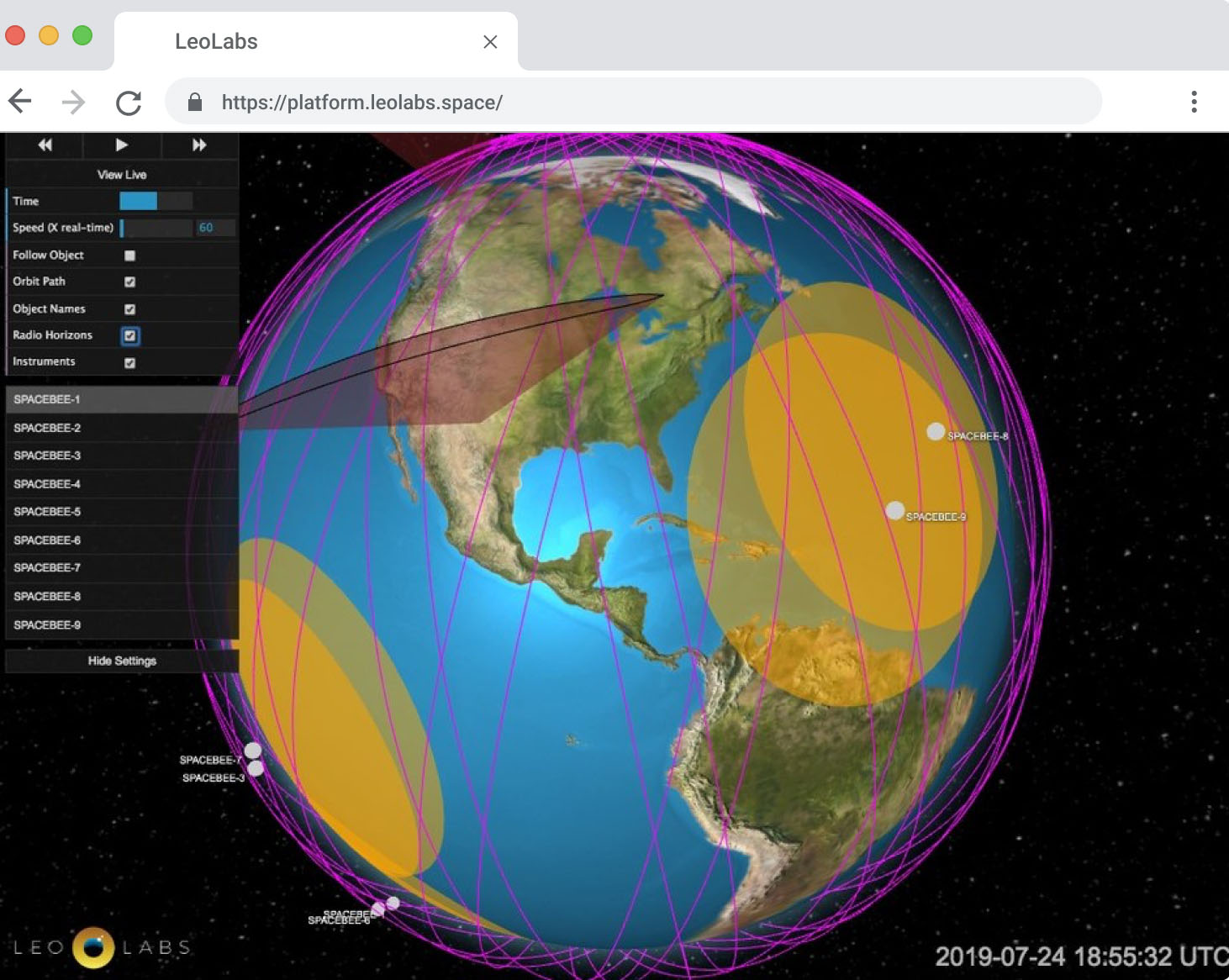1229x980 pixels.
Task: Select SPACEBEE-1 in the object list
Action: click(122, 399)
